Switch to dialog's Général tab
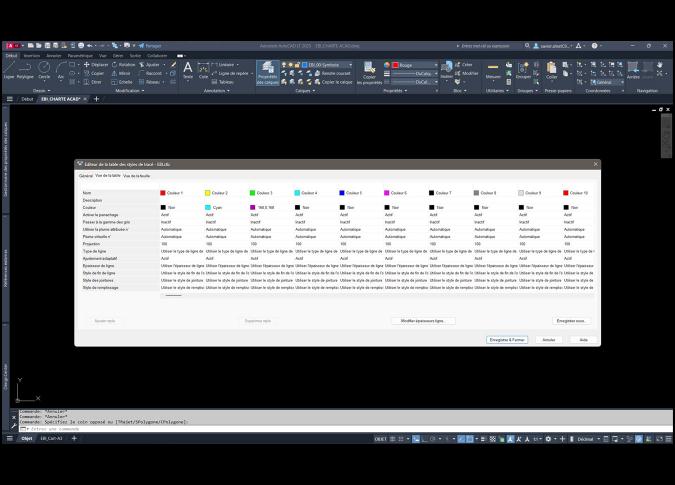 tap(86, 176)
